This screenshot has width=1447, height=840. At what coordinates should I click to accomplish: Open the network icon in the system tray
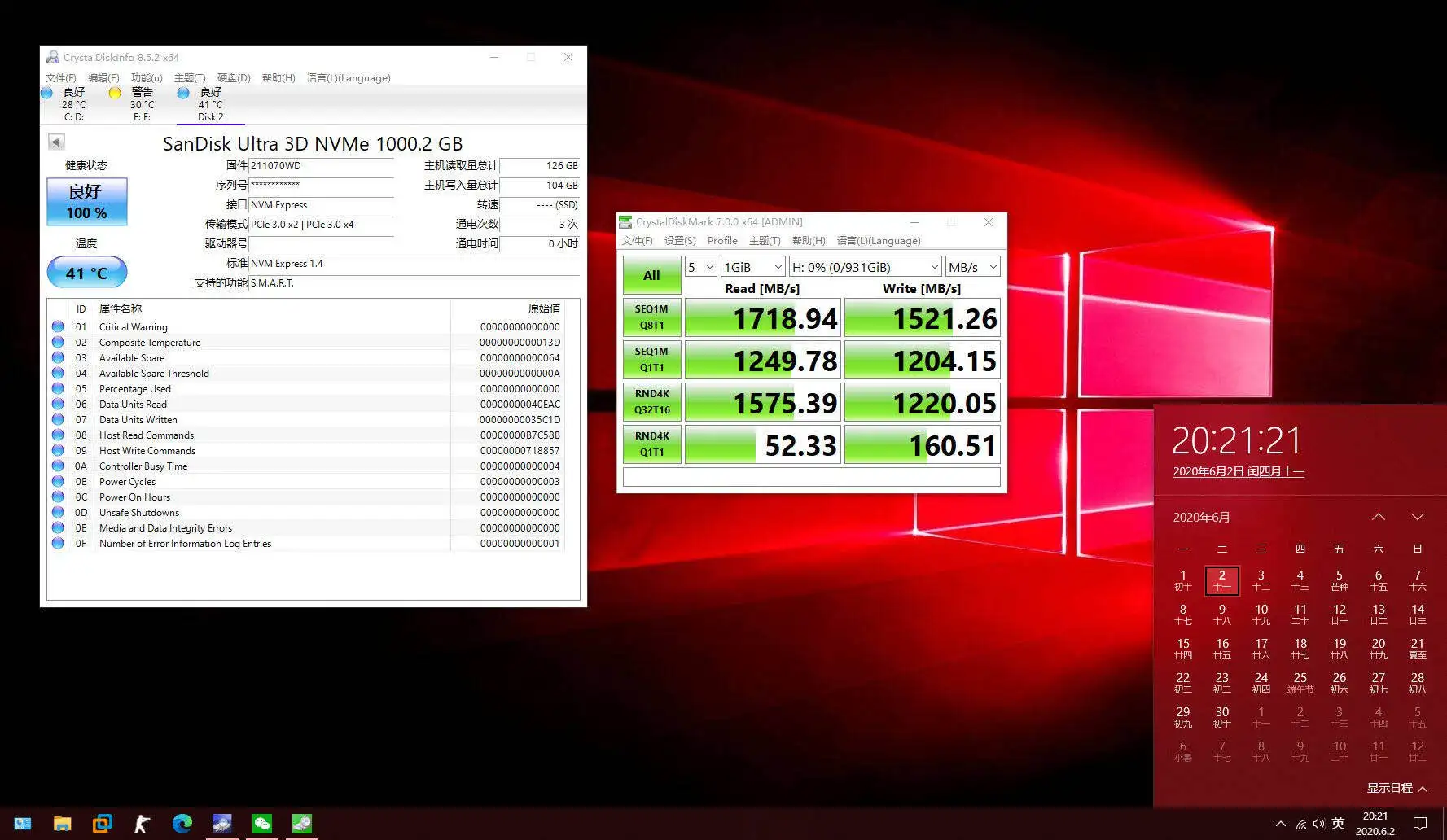point(1300,824)
